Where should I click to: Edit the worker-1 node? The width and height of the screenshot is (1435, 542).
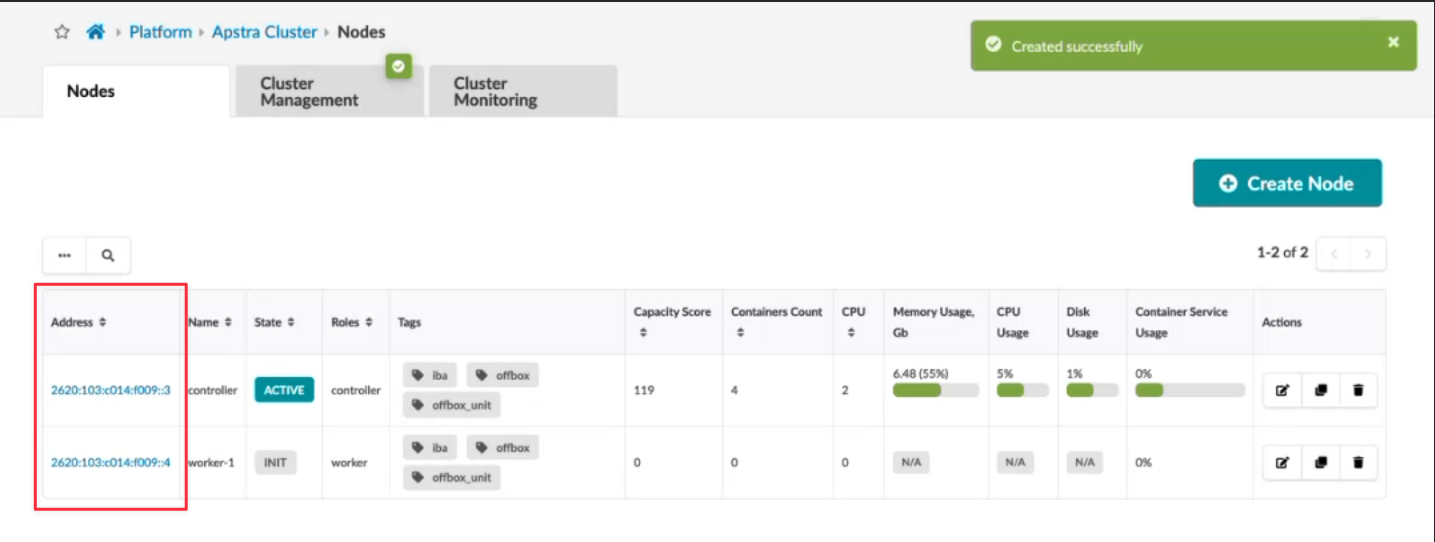point(1282,462)
